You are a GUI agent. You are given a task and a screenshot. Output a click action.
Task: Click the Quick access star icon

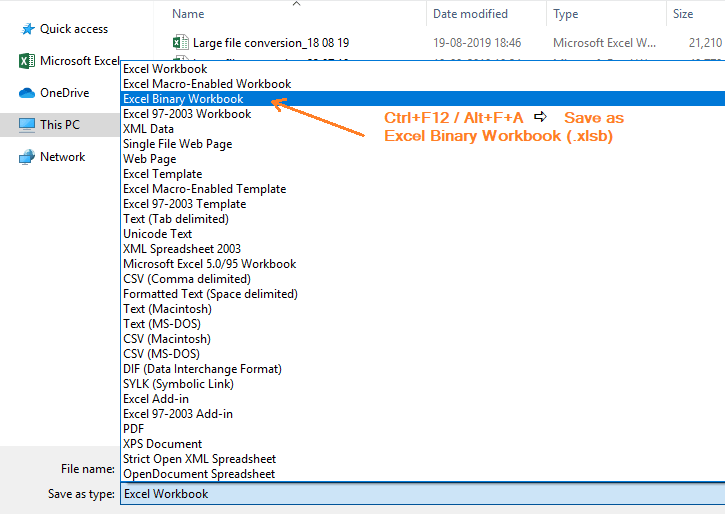(28, 29)
